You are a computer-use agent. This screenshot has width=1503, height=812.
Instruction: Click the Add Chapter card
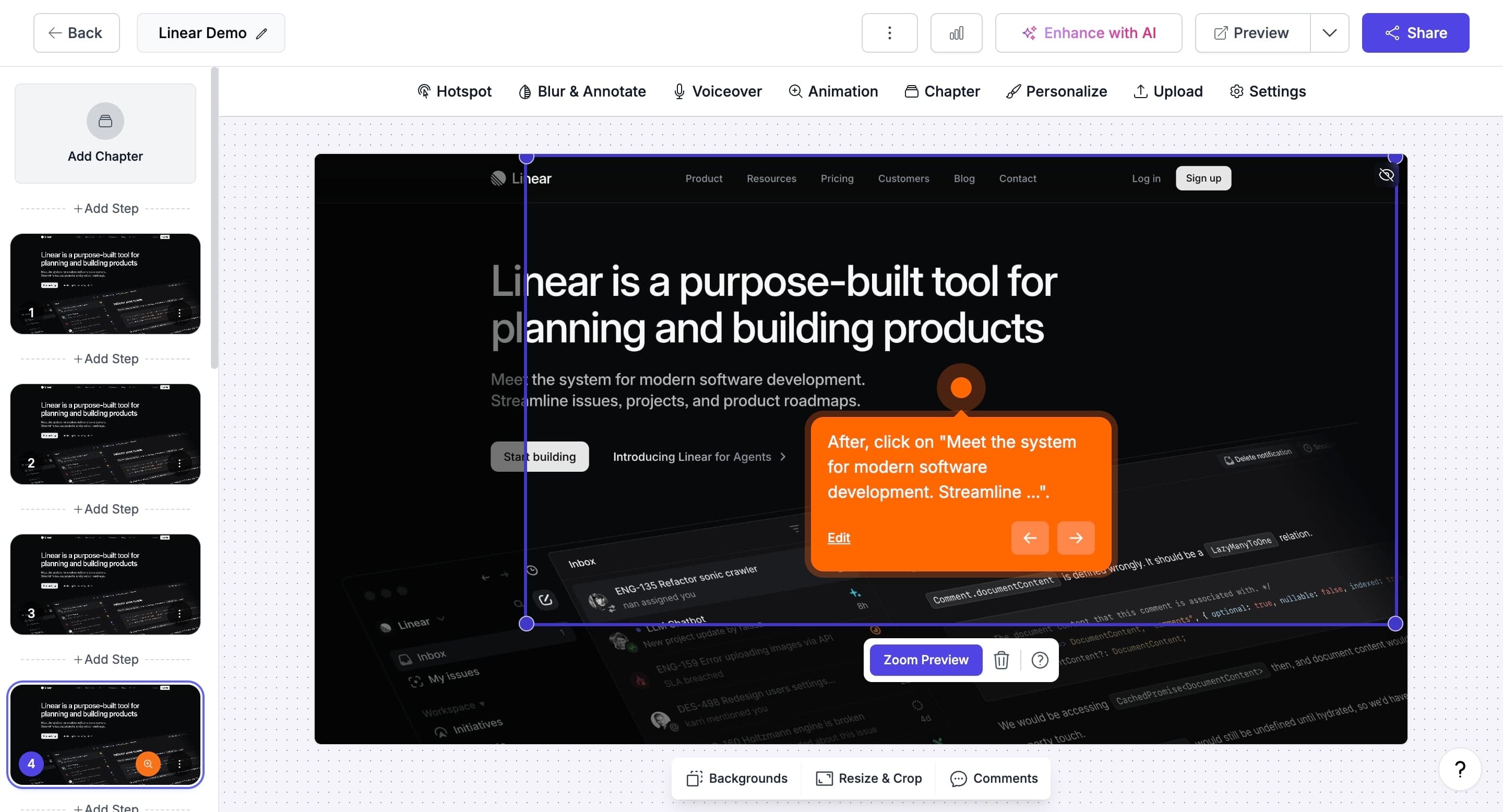tap(105, 134)
